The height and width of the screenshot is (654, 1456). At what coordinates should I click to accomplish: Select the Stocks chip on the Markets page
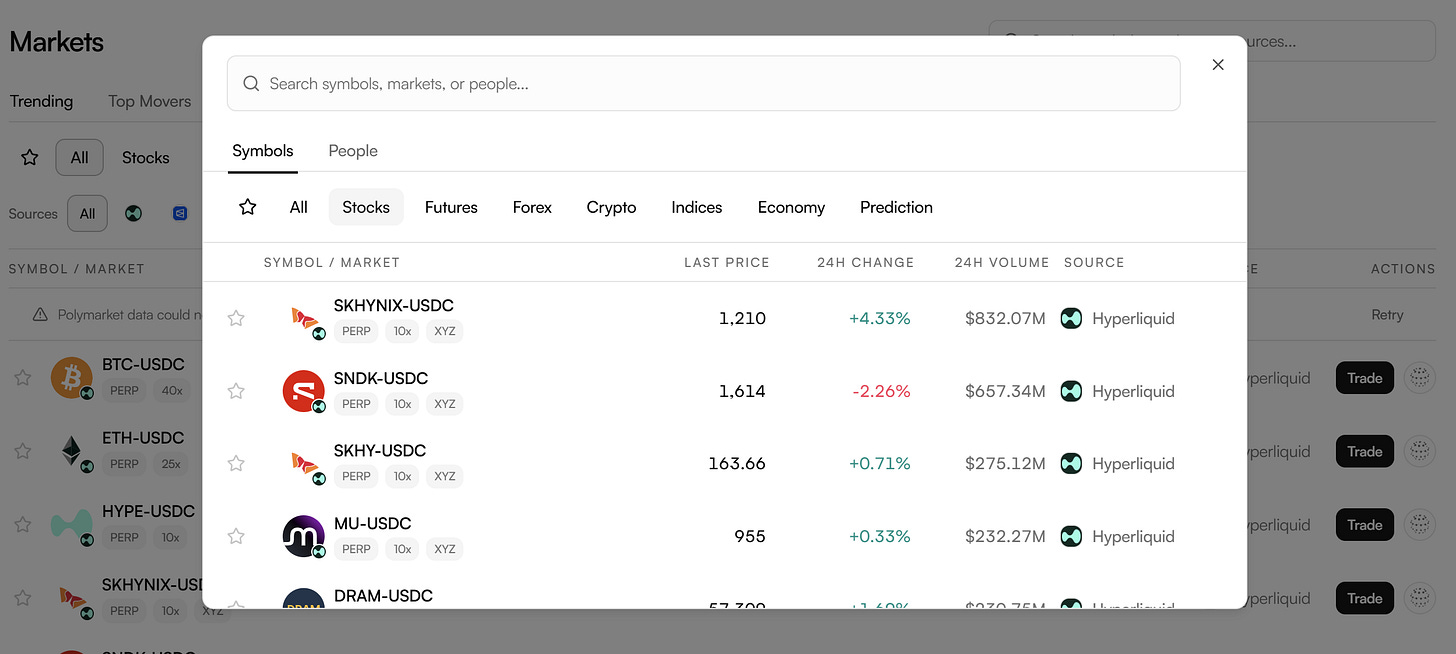146,157
